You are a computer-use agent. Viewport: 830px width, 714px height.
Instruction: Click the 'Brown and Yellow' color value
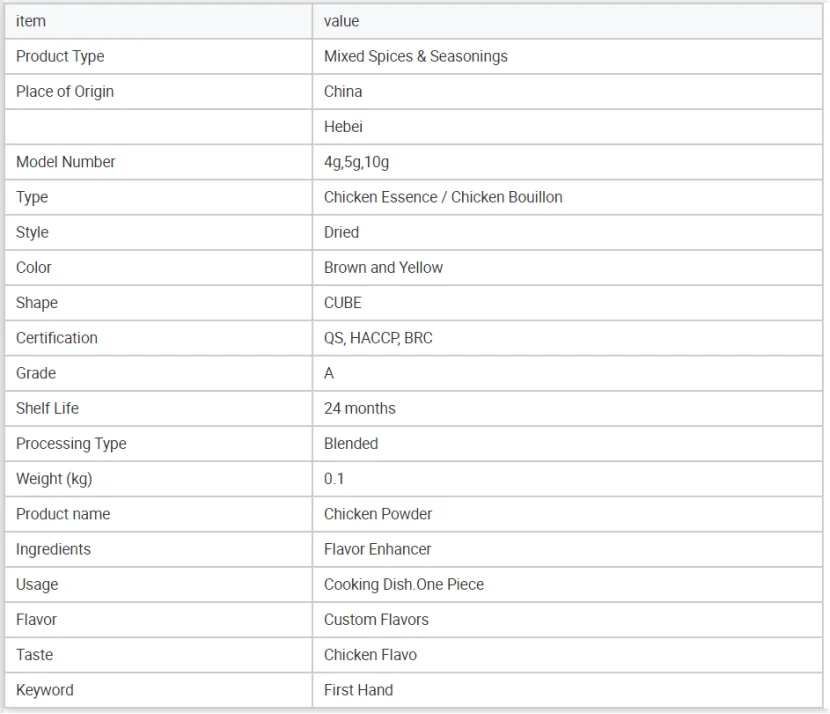tap(383, 267)
